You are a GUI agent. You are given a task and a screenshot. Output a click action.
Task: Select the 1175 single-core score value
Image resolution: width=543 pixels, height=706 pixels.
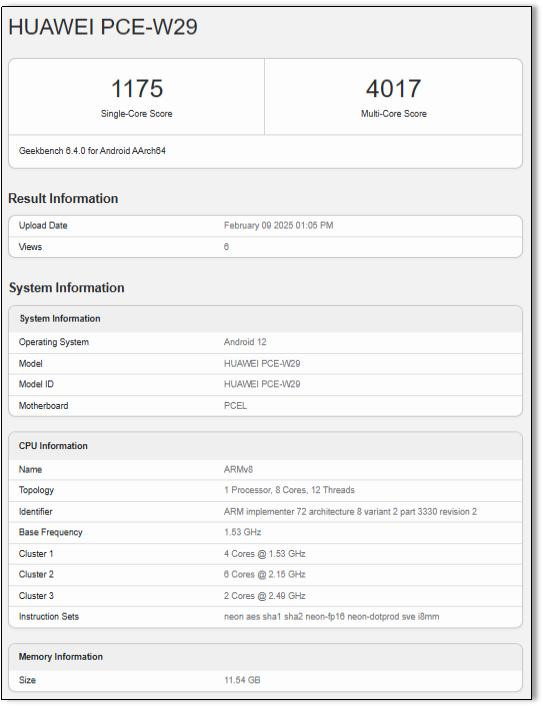click(x=137, y=88)
